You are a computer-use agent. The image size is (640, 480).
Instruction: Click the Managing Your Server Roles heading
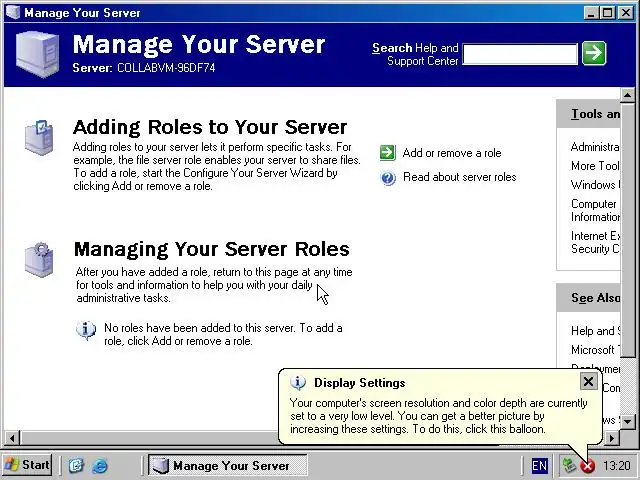pos(212,249)
